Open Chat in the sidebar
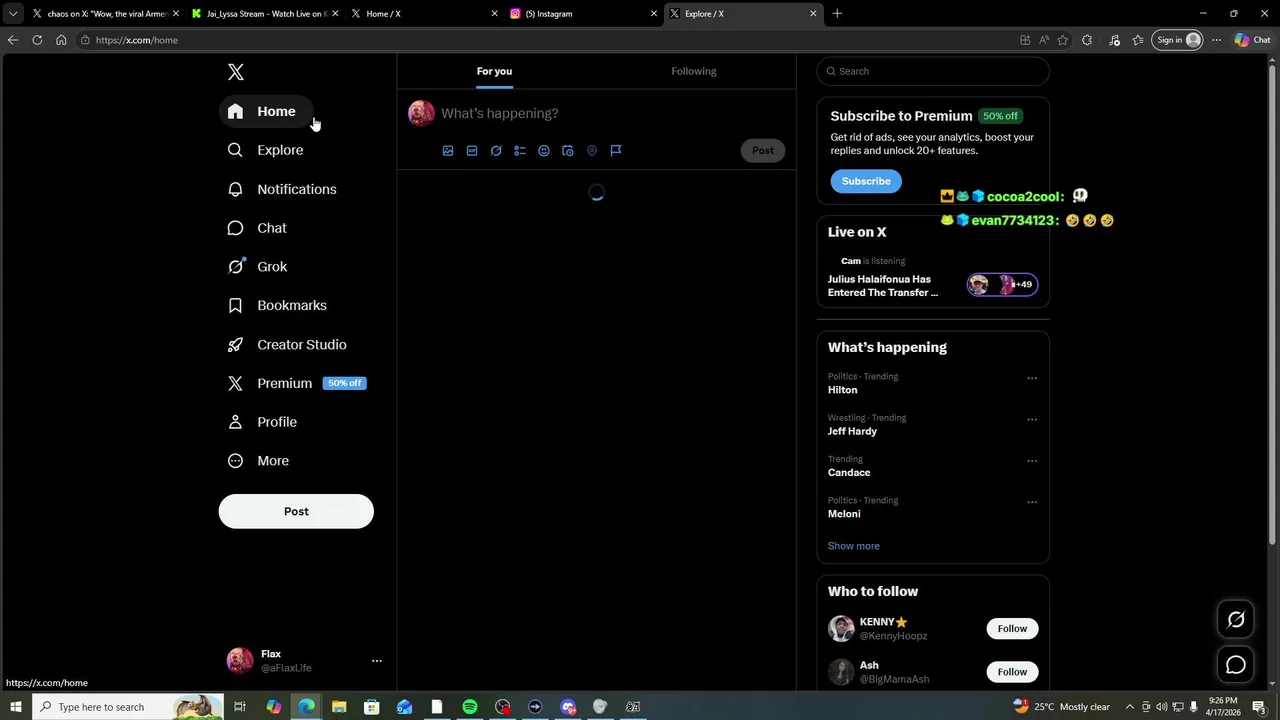Screen dimensions: 1280x720 (258, 228)
